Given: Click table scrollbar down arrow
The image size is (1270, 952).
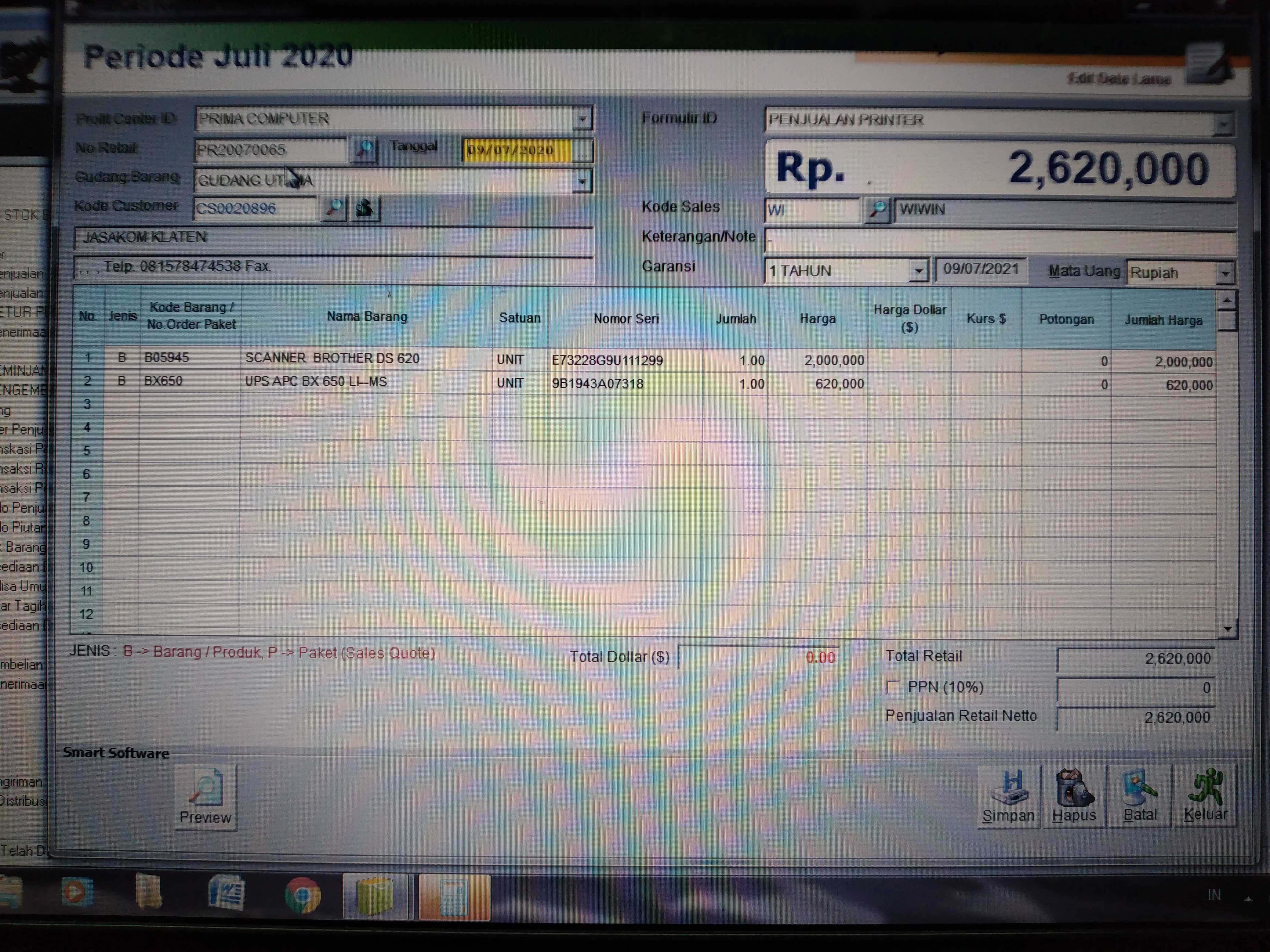Looking at the screenshot, I should [1227, 629].
